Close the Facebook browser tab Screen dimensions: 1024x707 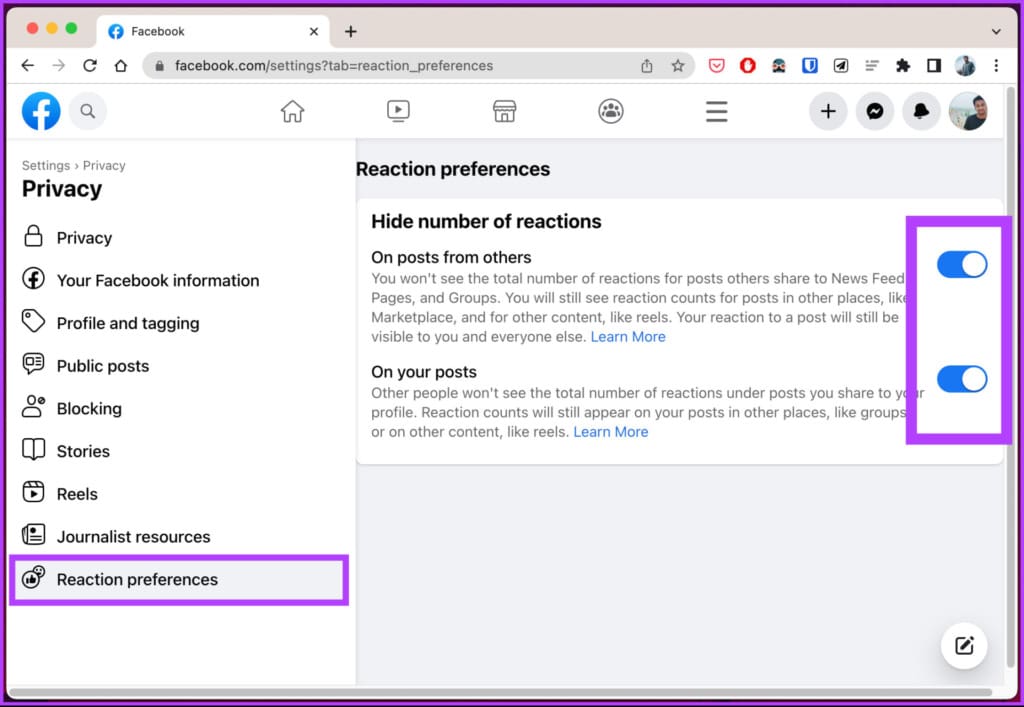(x=313, y=31)
